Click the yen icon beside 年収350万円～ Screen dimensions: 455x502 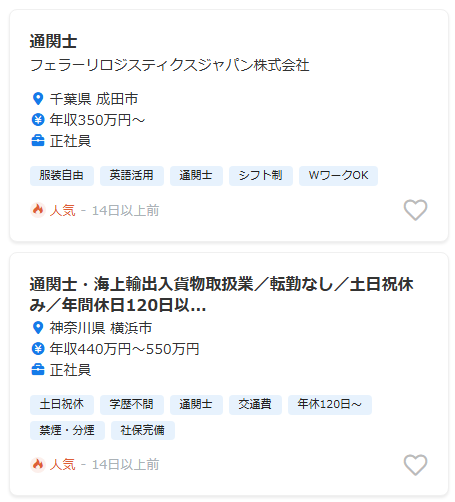[38, 120]
